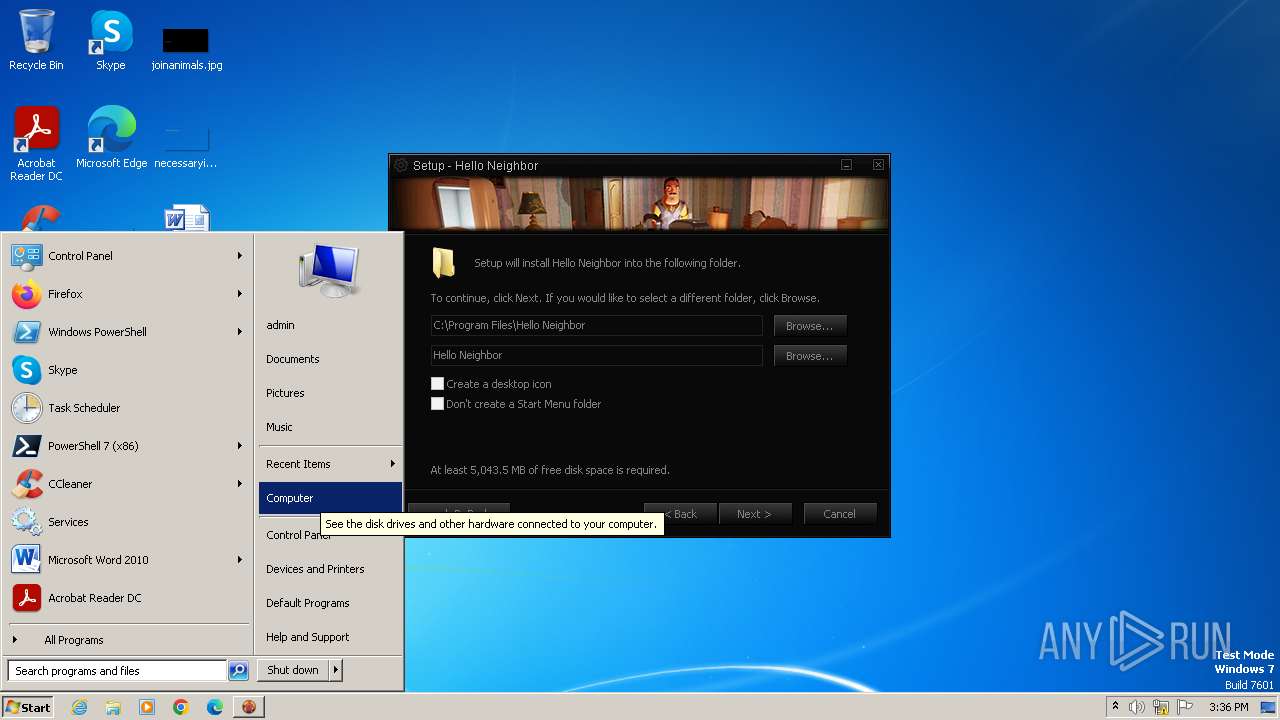Open Documents from the Start menu
The height and width of the screenshot is (720, 1280).
tap(330, 359)
